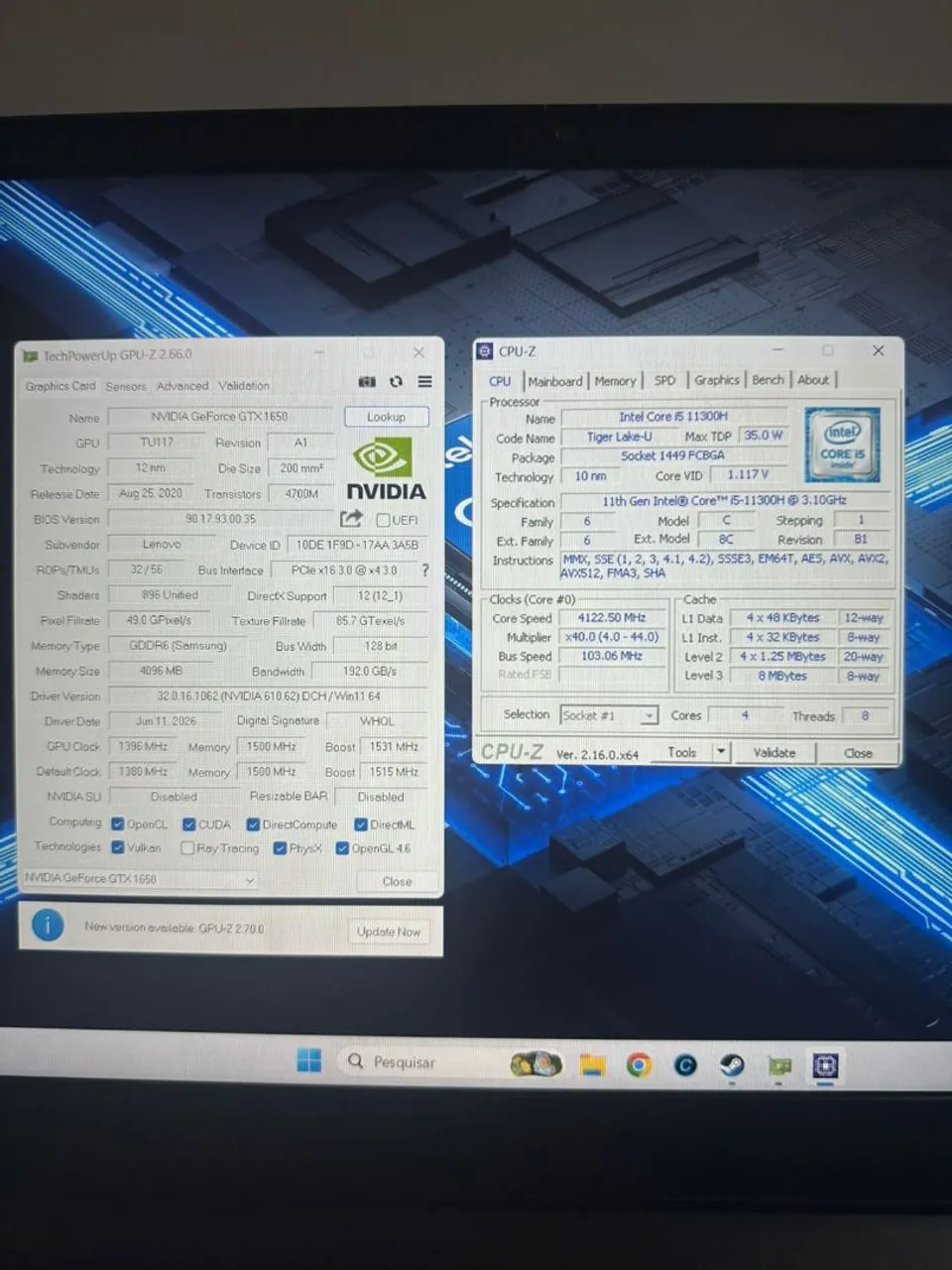Toggle the PhysX checkbox

[x=280, y=848]
